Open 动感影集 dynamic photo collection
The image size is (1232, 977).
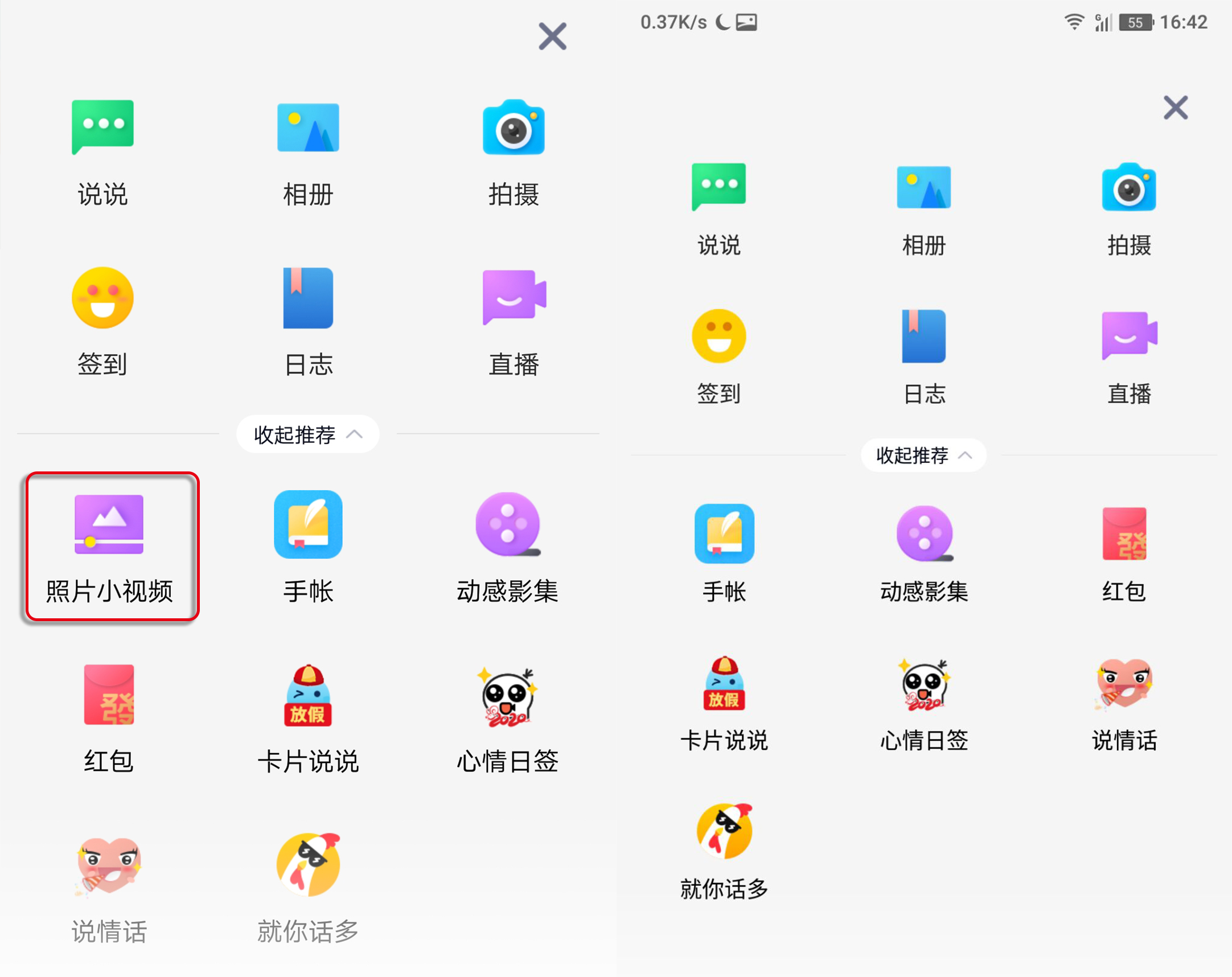coord(507,545)
